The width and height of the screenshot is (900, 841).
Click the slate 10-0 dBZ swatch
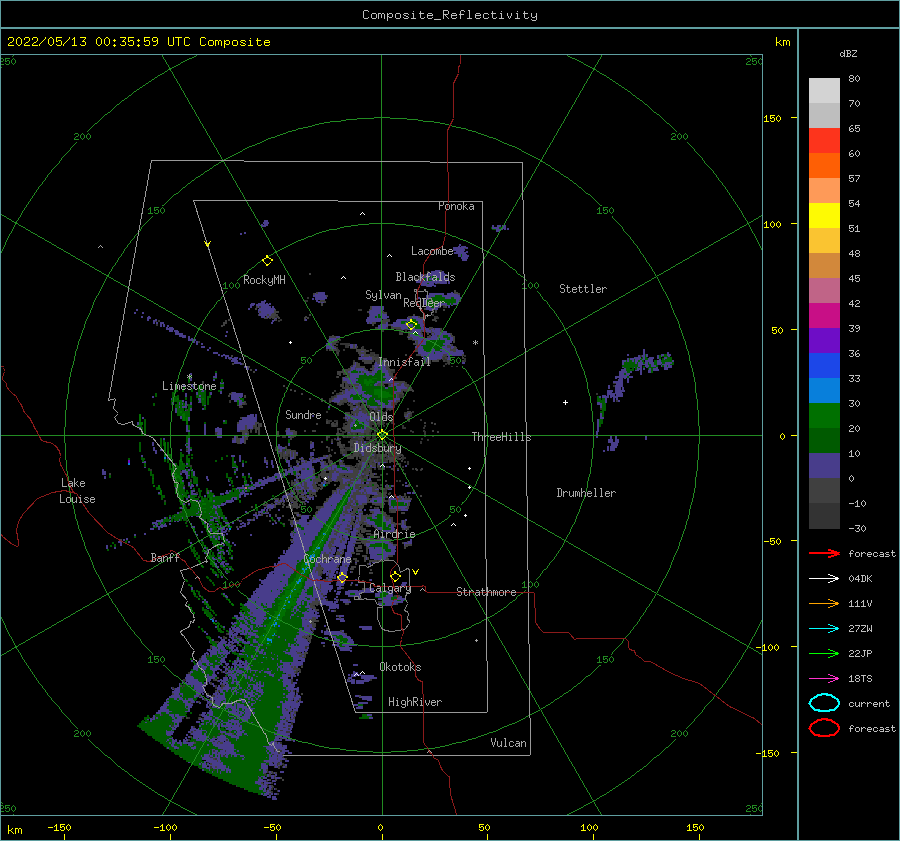click(824, 465)
